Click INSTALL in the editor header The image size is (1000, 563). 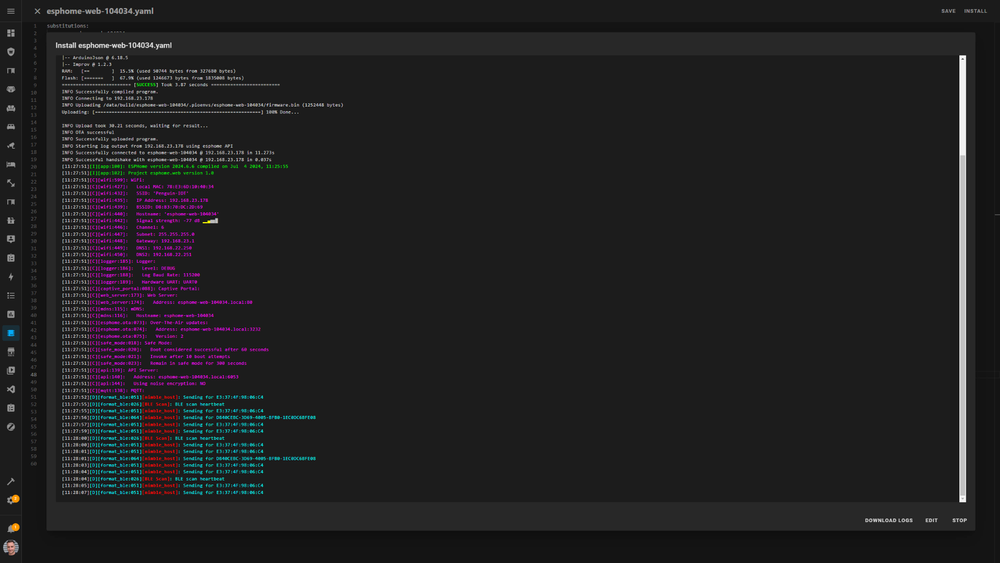[x=975, y=11]
